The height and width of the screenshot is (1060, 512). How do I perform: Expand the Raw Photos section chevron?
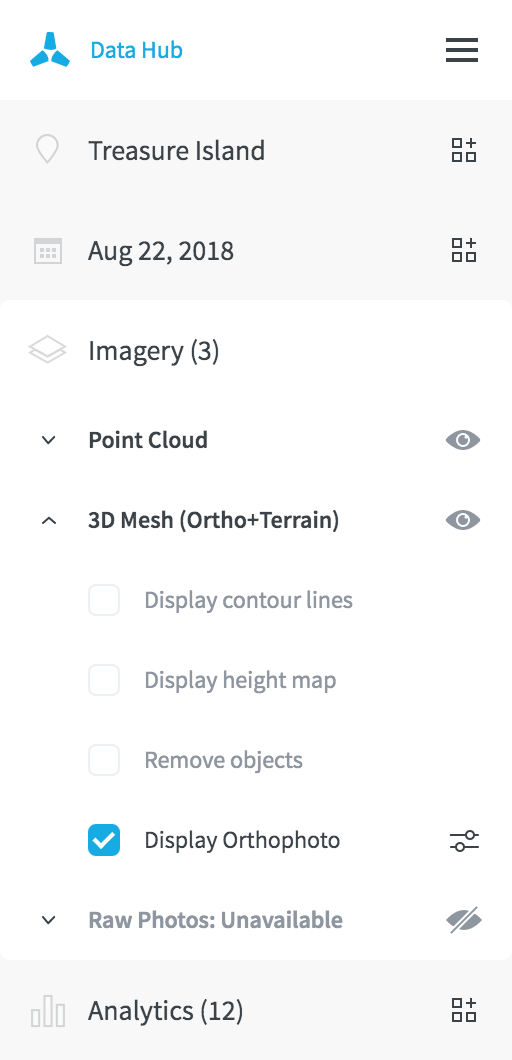(48, 920)
